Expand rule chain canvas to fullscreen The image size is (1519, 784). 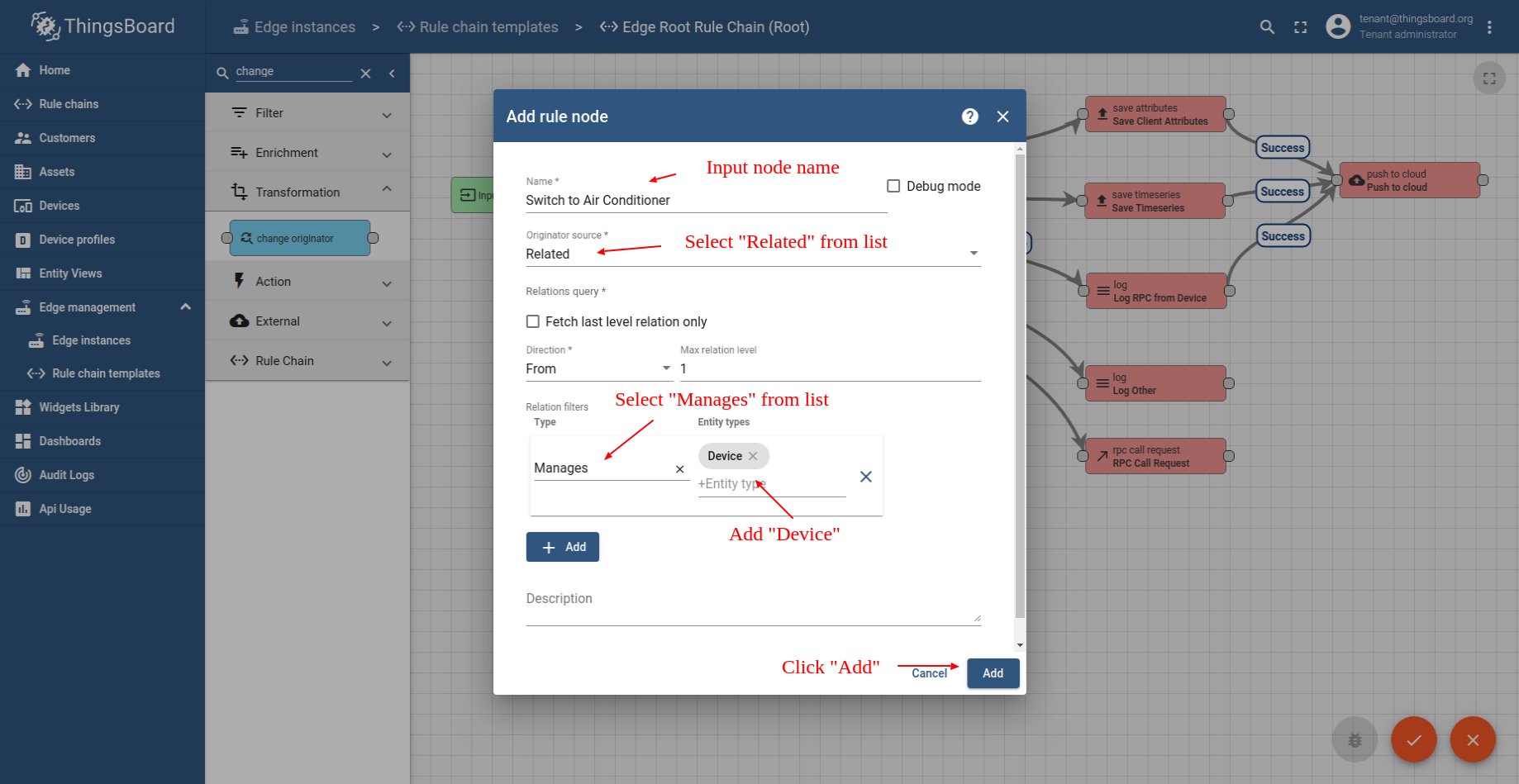click(1489, 78)
